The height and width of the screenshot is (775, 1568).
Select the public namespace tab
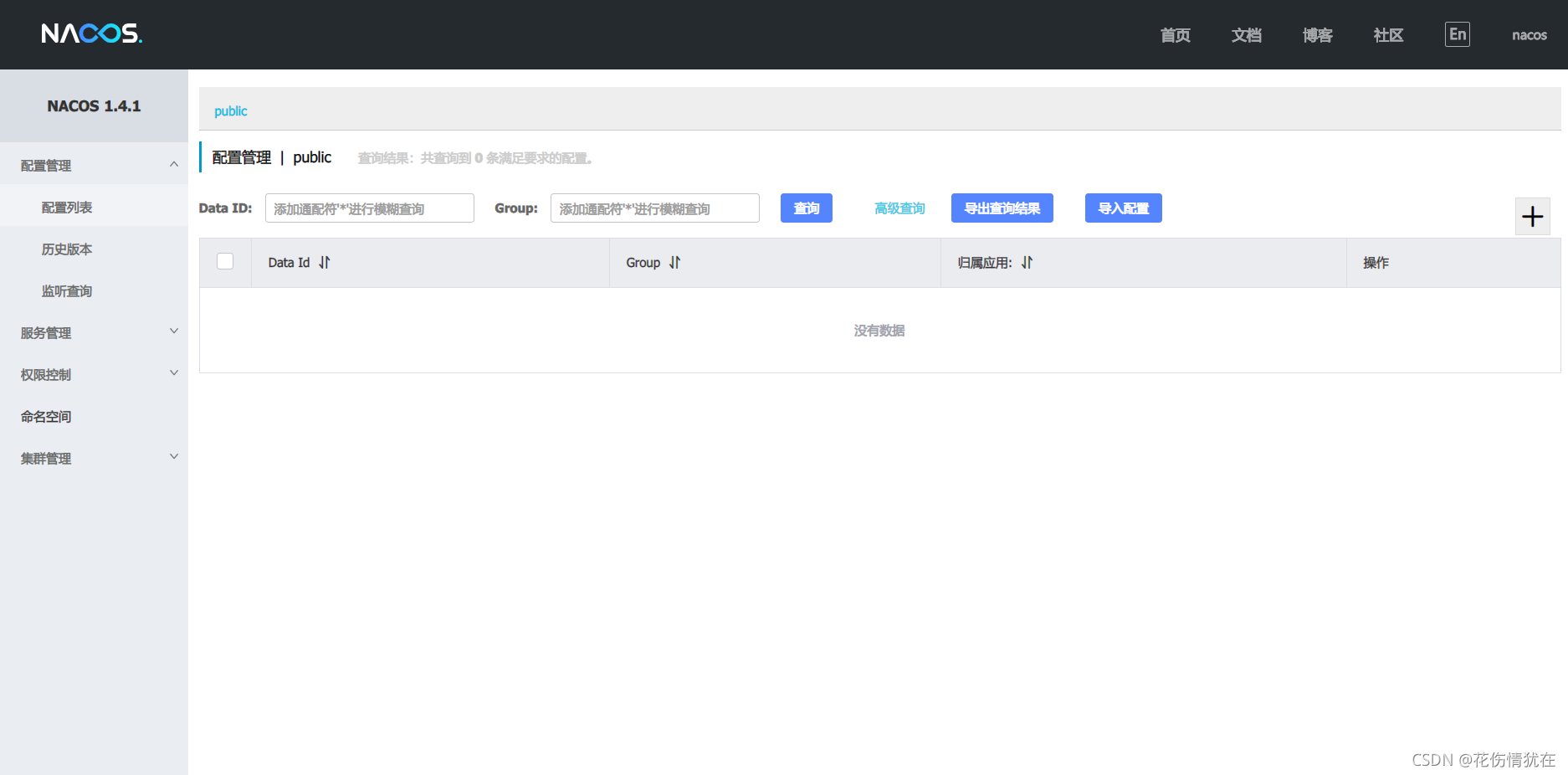tap(230, 110)
